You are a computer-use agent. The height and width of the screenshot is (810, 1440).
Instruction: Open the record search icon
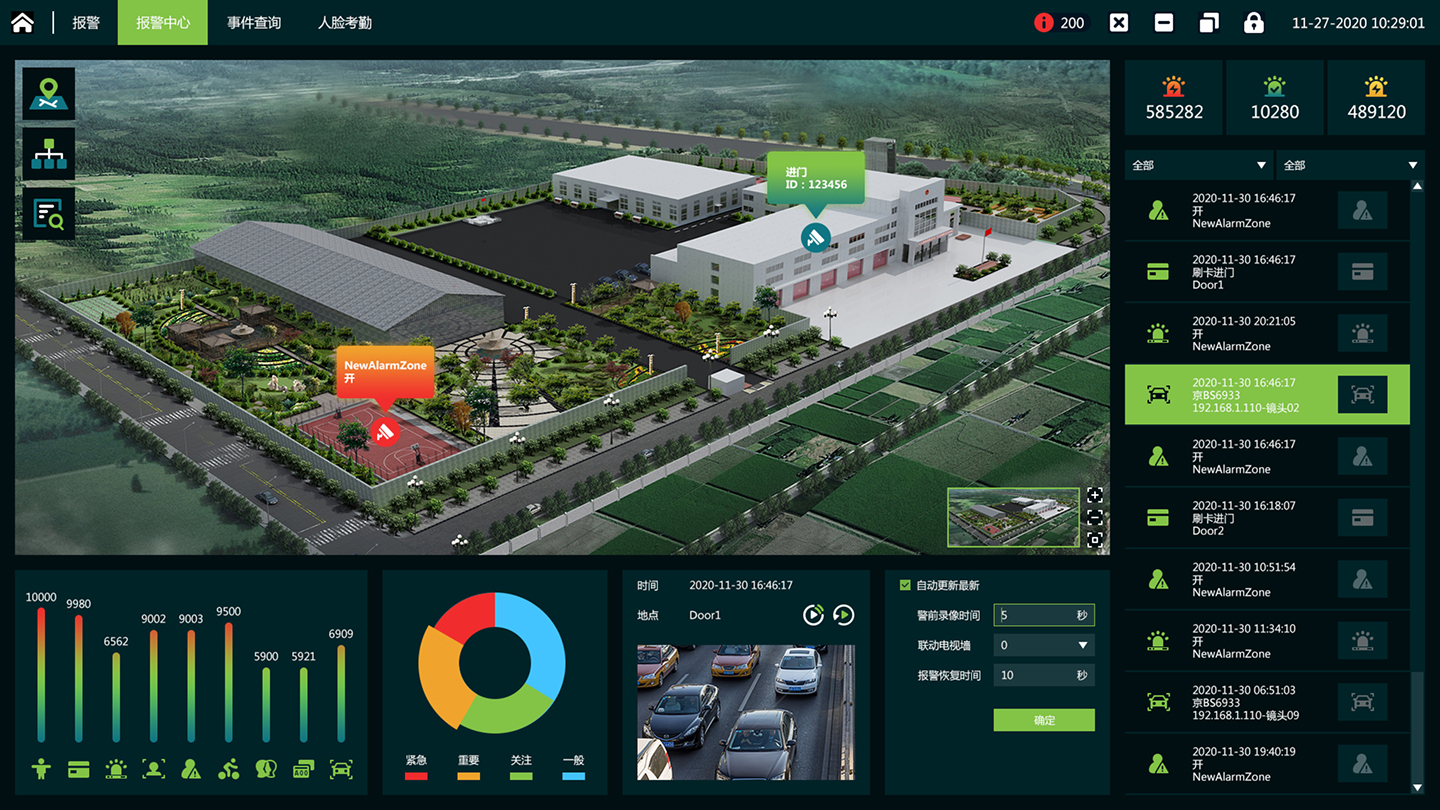(x=49, y=214)
